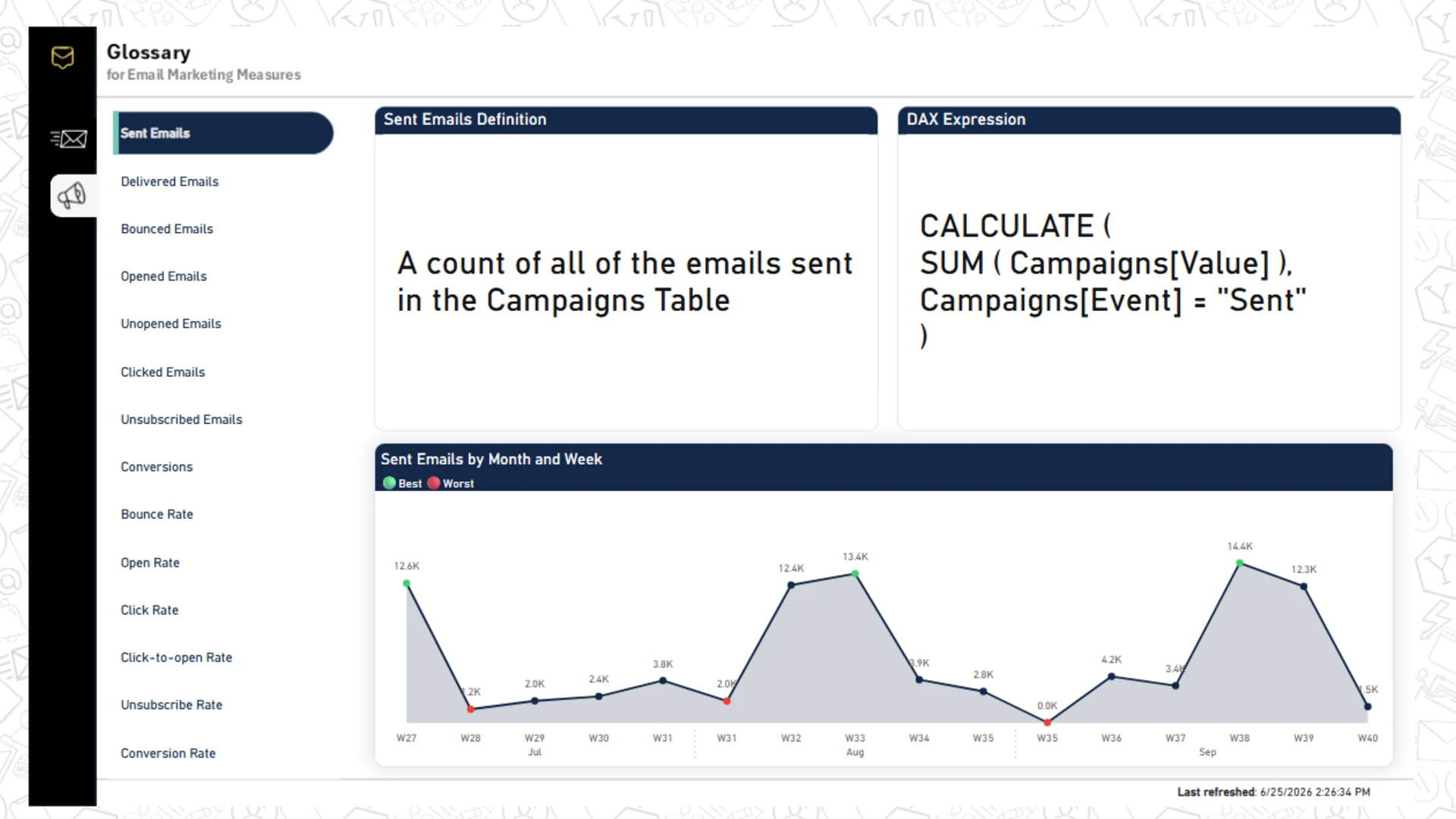Select Click-to-open Rate measure
The height and width of the screenshot is (819, 1456).
pos(177,657)
